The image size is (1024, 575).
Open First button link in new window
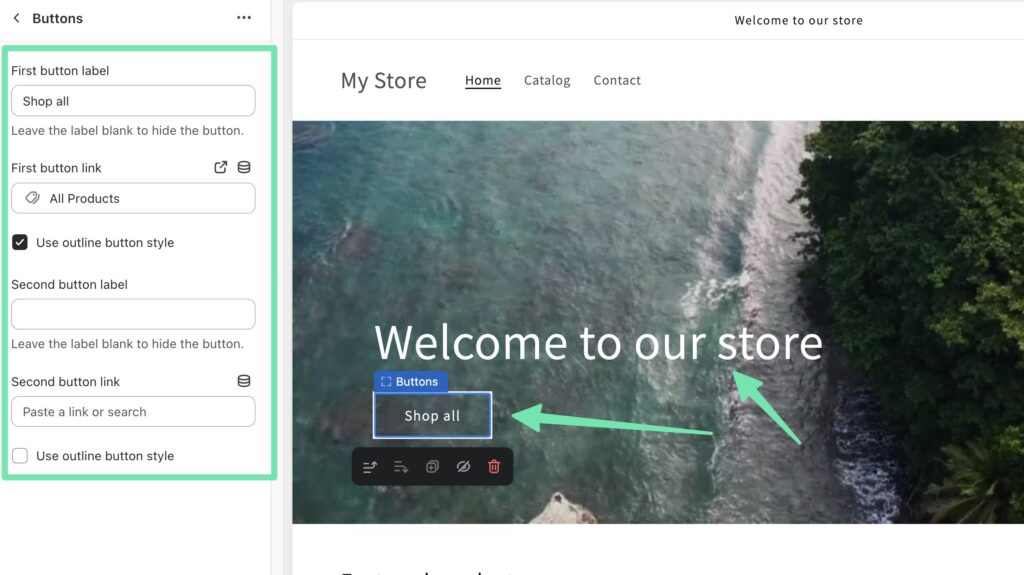click(x=221, y=168)
